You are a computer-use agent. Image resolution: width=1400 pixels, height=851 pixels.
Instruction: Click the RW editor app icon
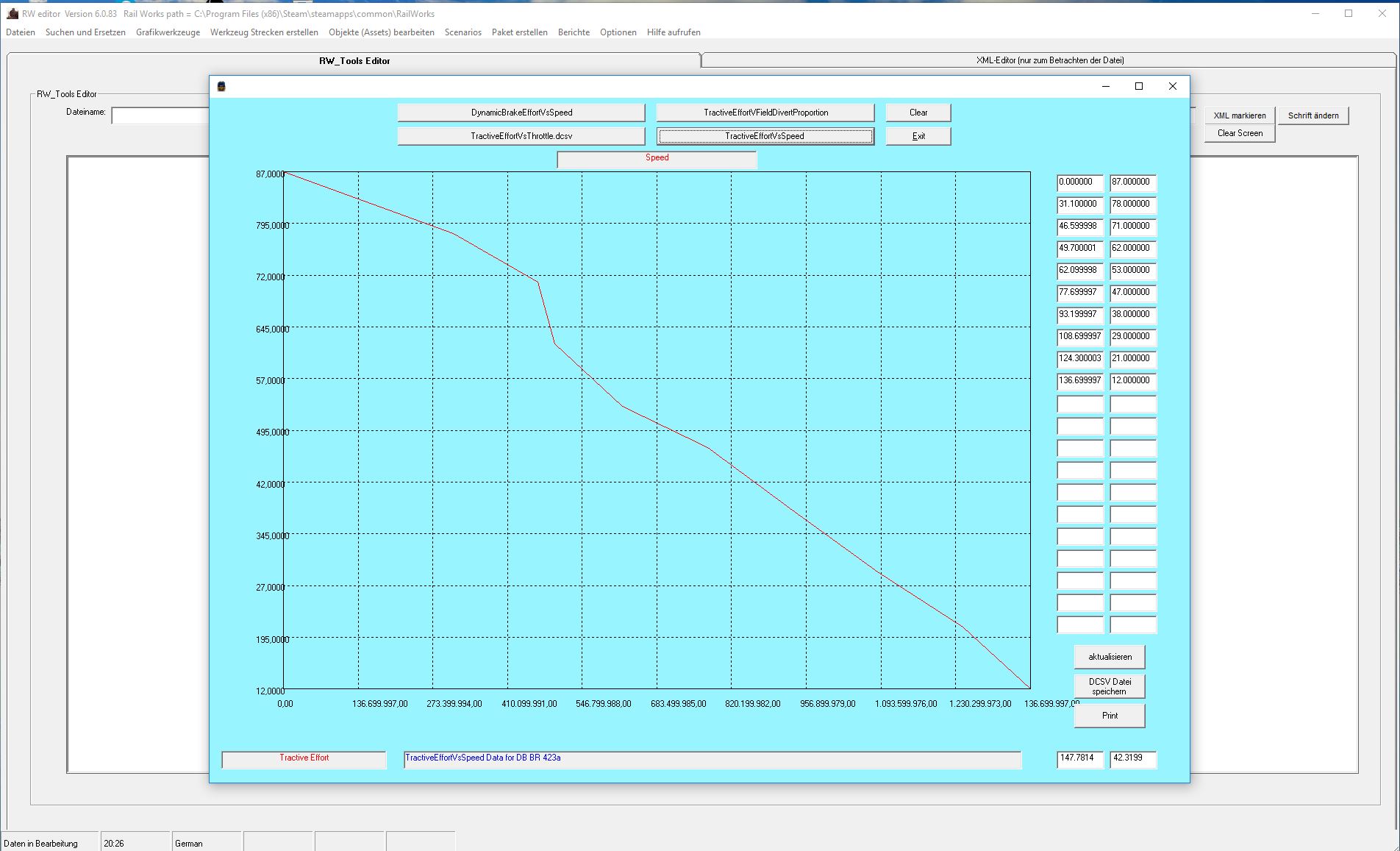coord(12,13)
